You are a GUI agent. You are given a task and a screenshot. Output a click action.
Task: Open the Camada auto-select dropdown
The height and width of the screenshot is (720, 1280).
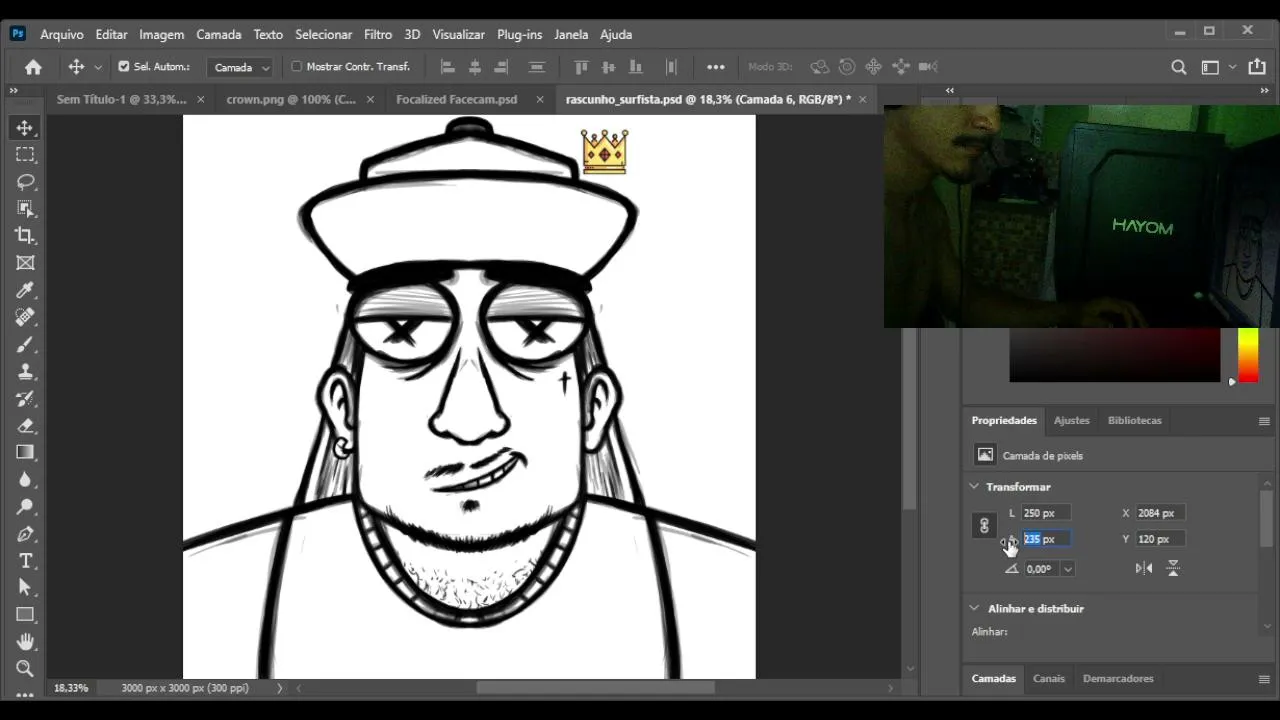240,67
